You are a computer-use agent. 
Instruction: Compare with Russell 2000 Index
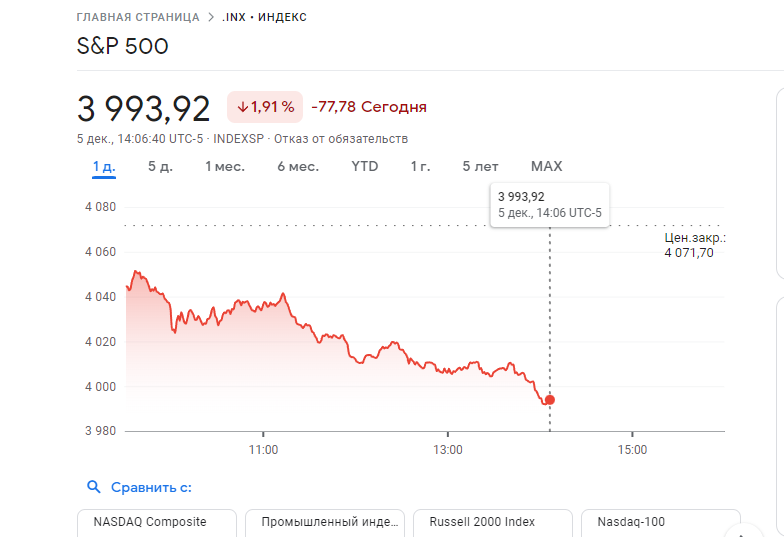[x=493, y=523]
